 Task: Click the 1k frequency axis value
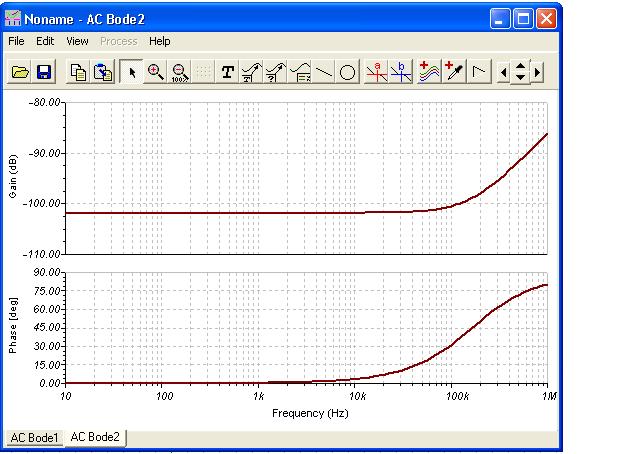tap(258, 396)
